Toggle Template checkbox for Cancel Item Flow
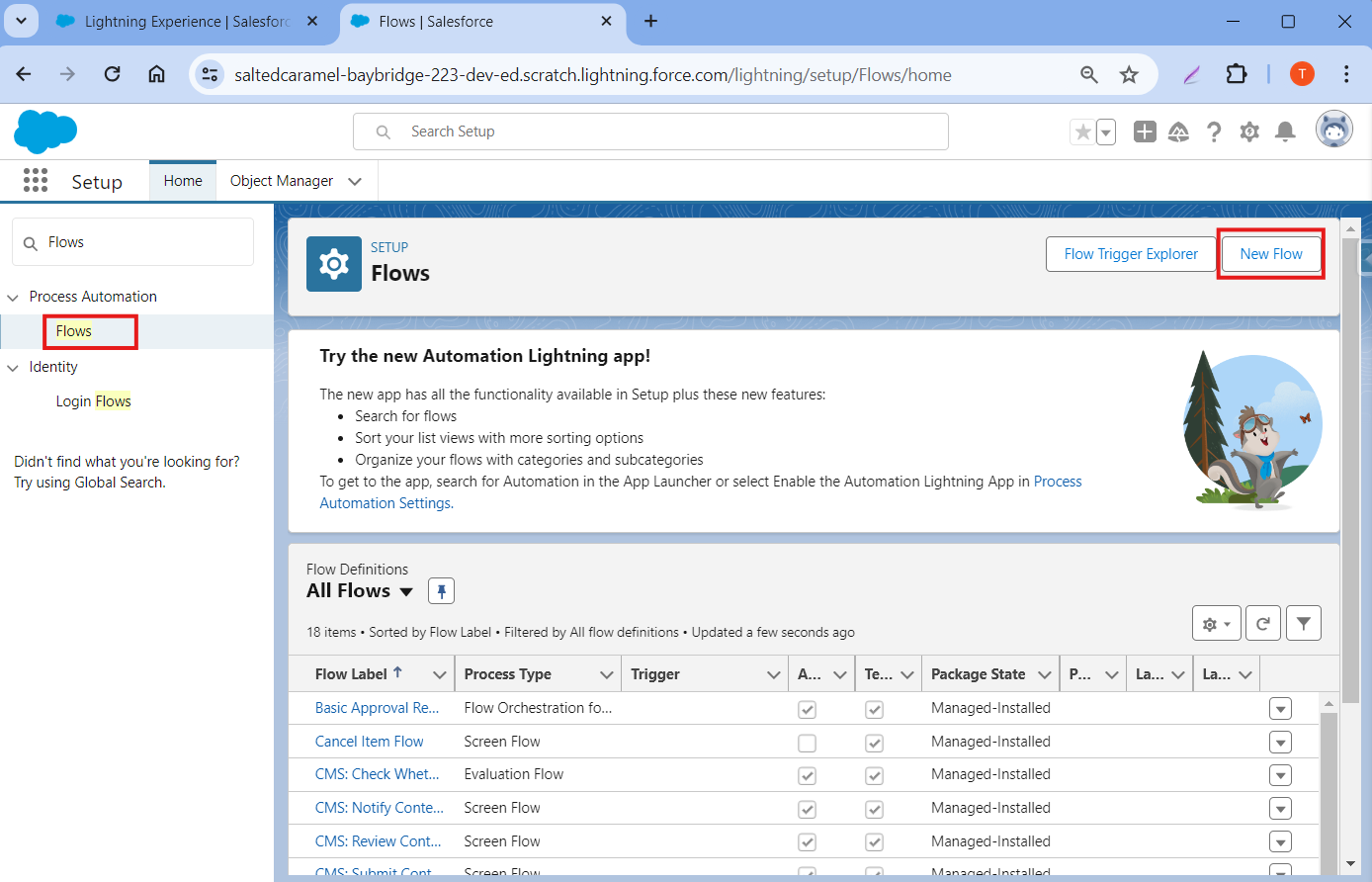This screenshot has width=1372, height=882. (874, 743)
